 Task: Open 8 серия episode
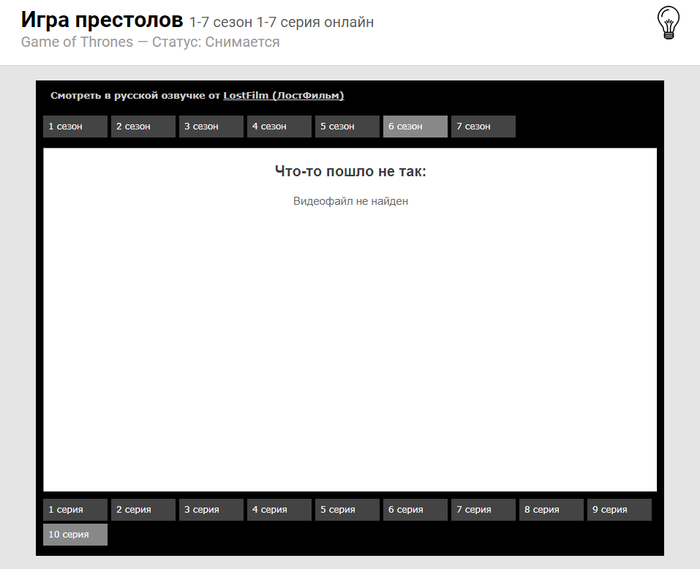(551, 510)
